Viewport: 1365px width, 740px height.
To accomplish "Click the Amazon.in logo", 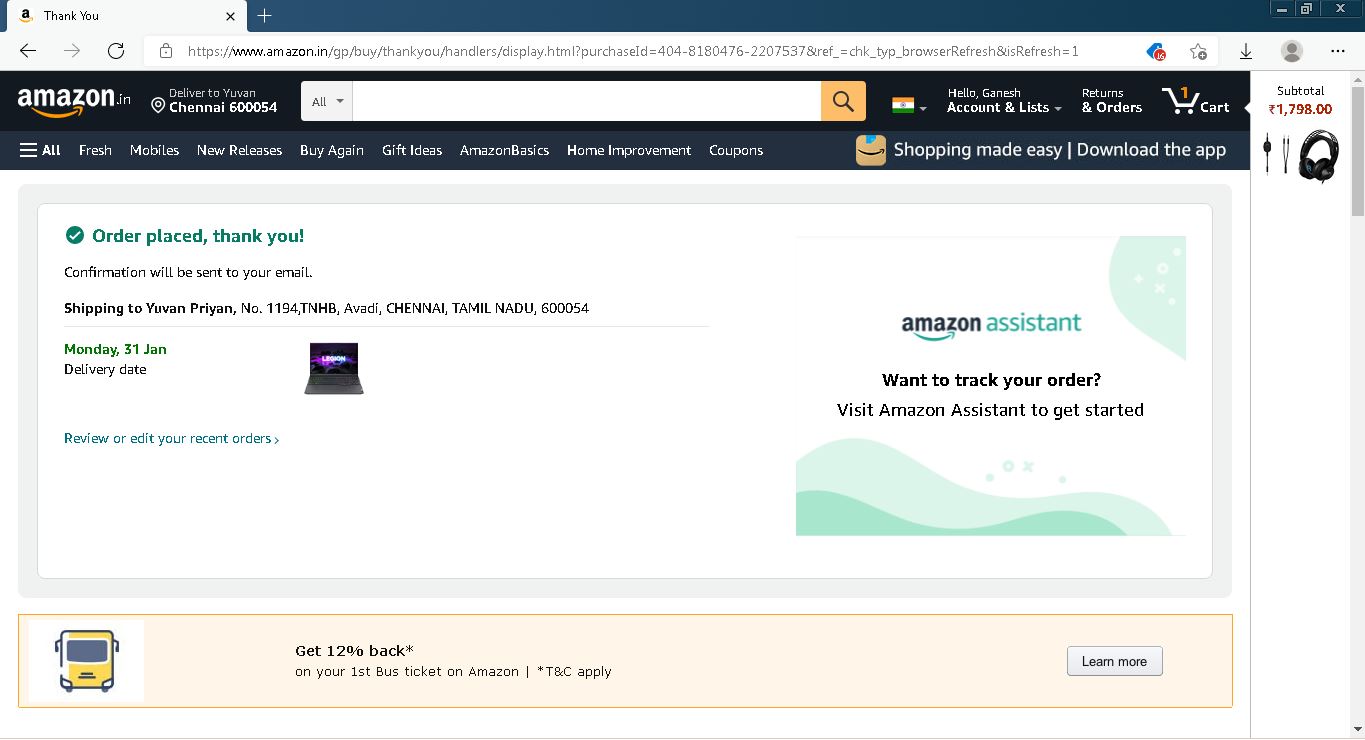I will pyautogui.click(x=74, y=100).
